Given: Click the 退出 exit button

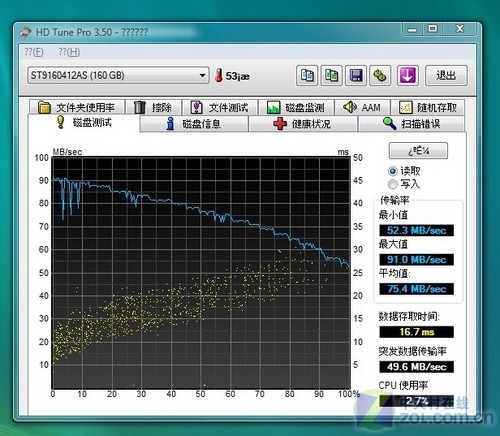Looking at the screenshot, I should coord(446,76).
